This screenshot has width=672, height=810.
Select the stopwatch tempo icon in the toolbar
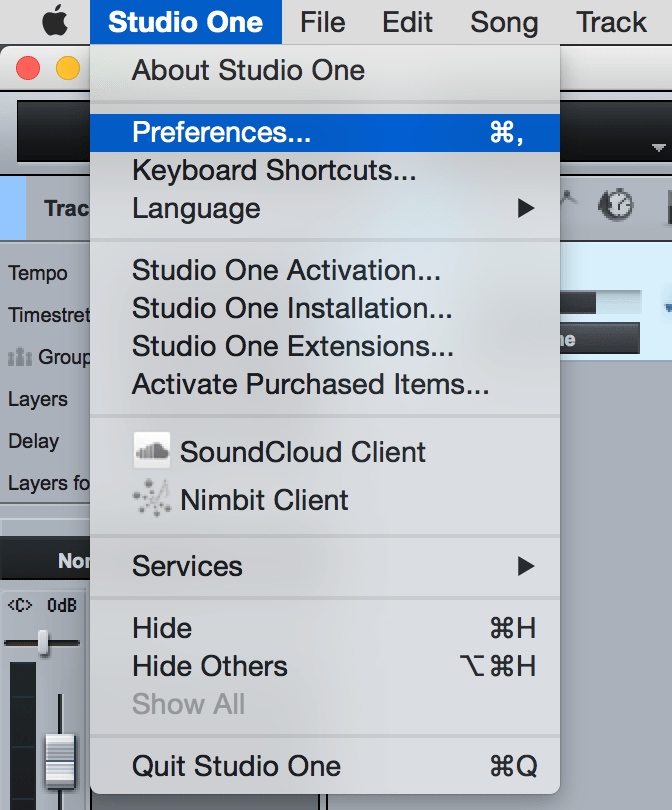616,206
